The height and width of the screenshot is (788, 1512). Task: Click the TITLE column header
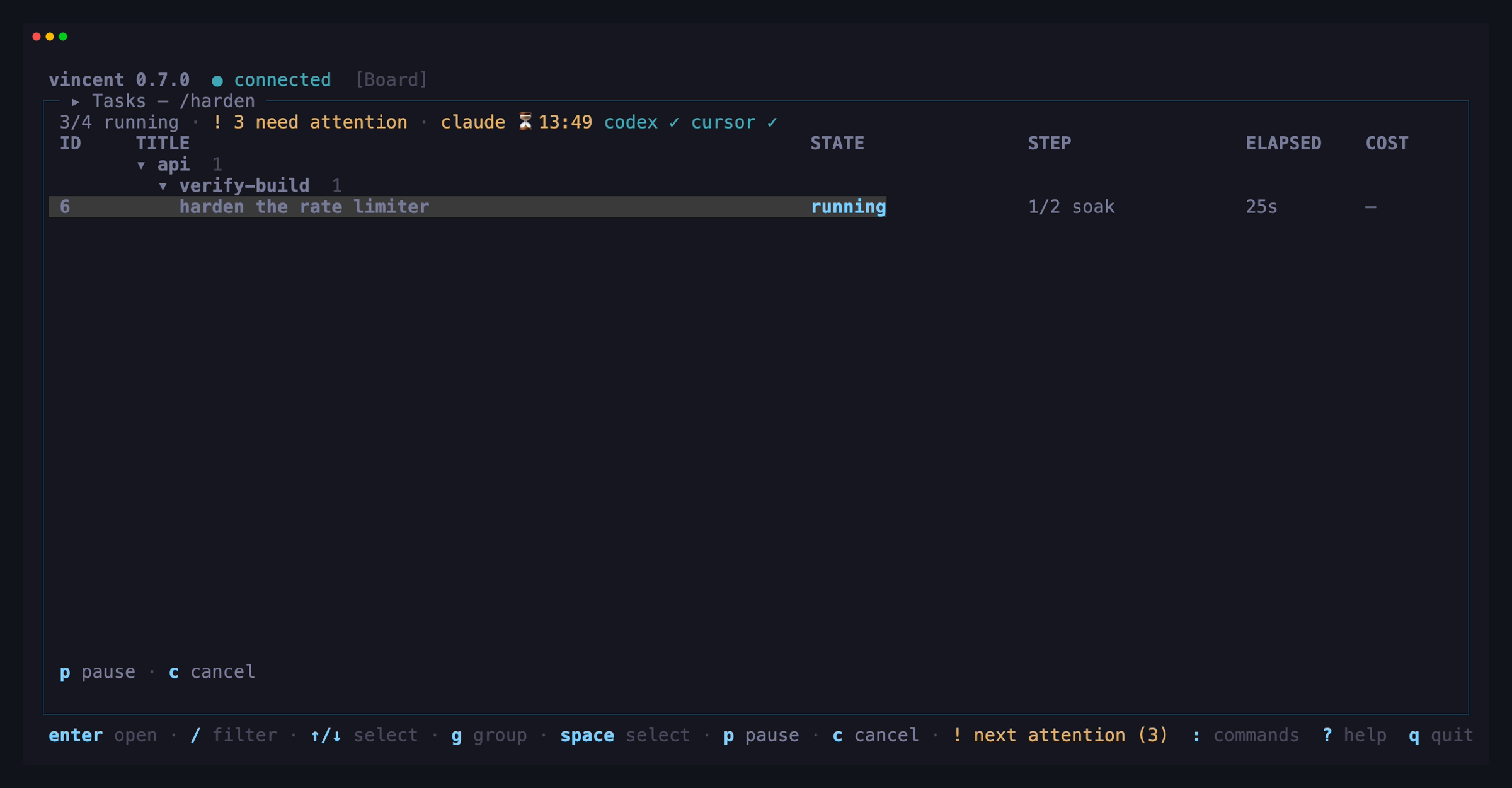[163, 143]
